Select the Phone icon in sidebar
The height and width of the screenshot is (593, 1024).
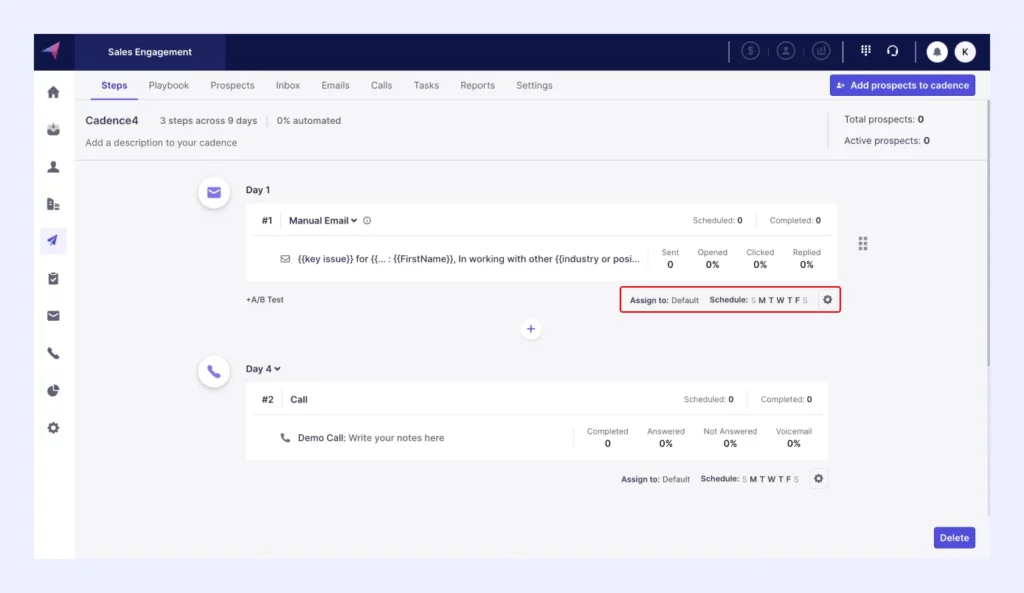53,353
